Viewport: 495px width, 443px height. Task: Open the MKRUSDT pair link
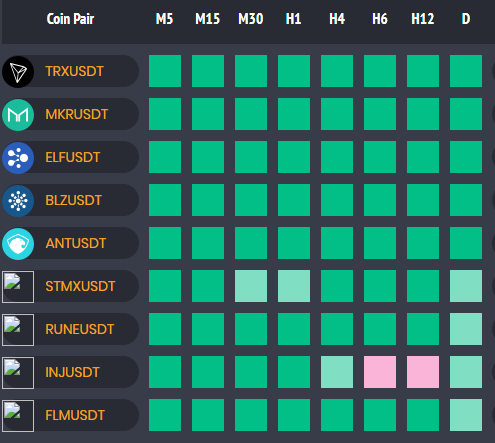pyautogui.click(x=77, y=114)
